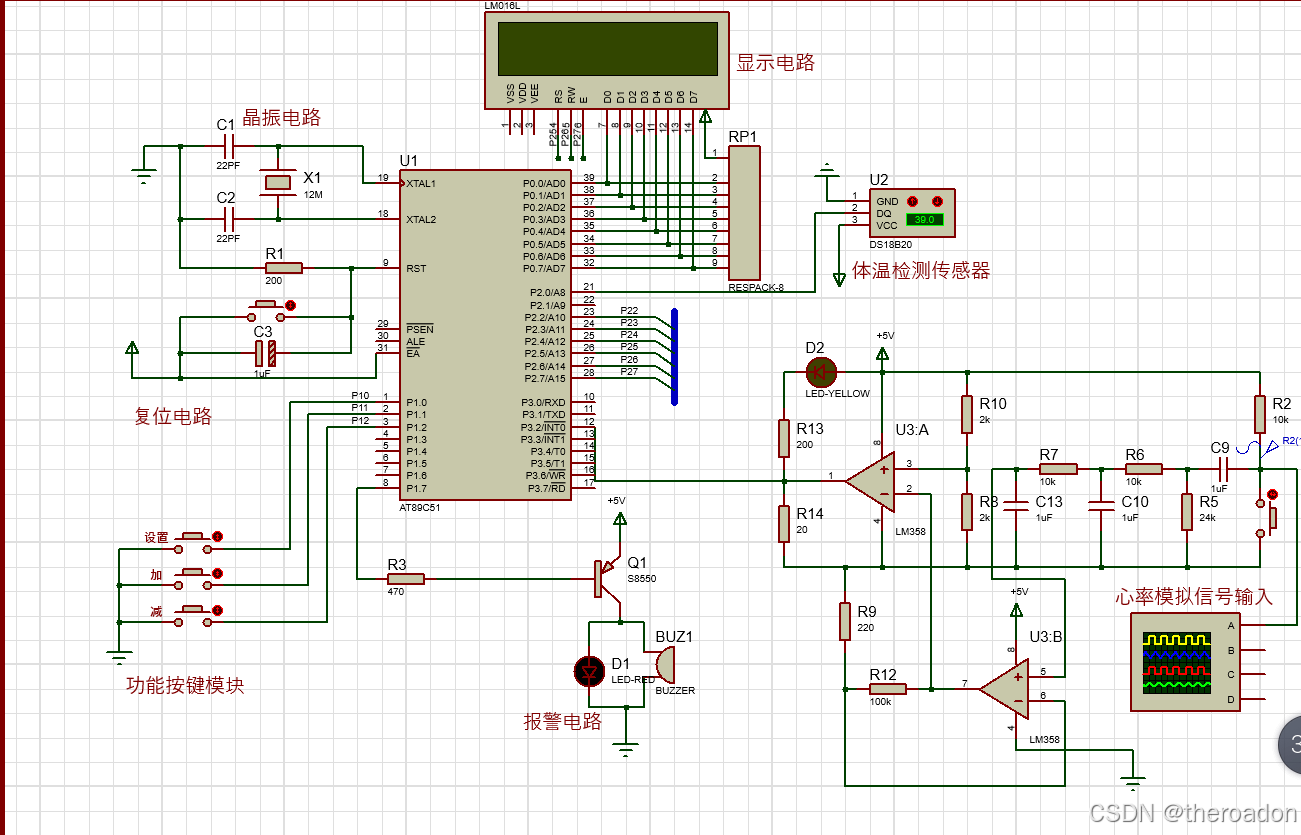This screenshot has height=835, width=1301.
Task: Select capacitor C9 1uF
Action: 1222,468
